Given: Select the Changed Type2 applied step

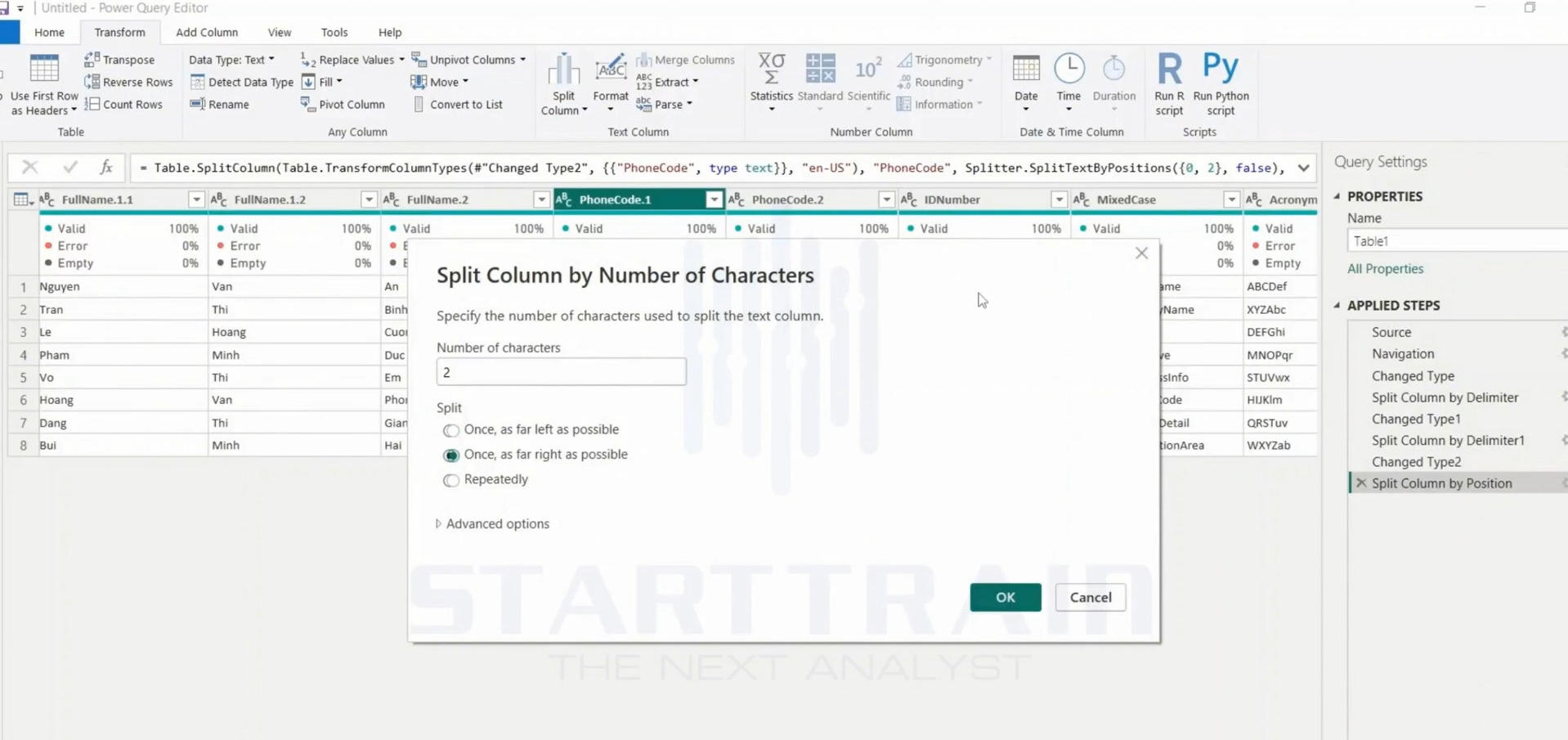Looking at the screenshot, I should (x=1416, y=461).
